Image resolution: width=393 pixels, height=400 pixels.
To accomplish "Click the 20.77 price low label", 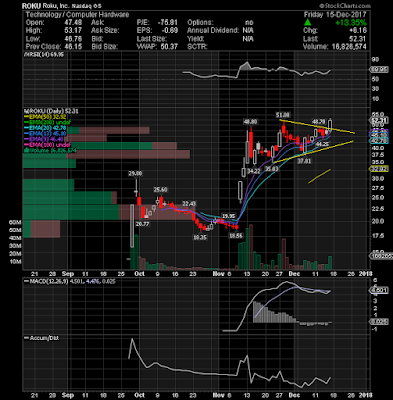I will point(143,224).
